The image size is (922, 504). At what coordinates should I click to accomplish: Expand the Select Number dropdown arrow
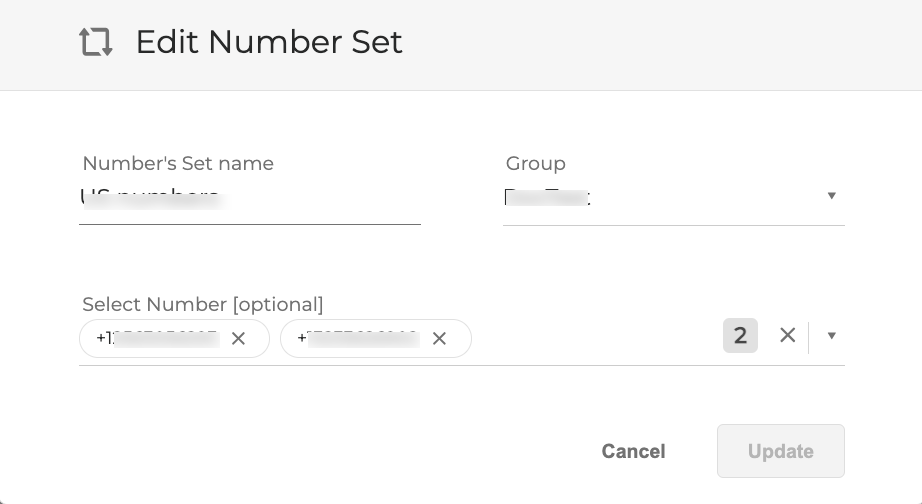pyautogui.click(x=831, y=335)
